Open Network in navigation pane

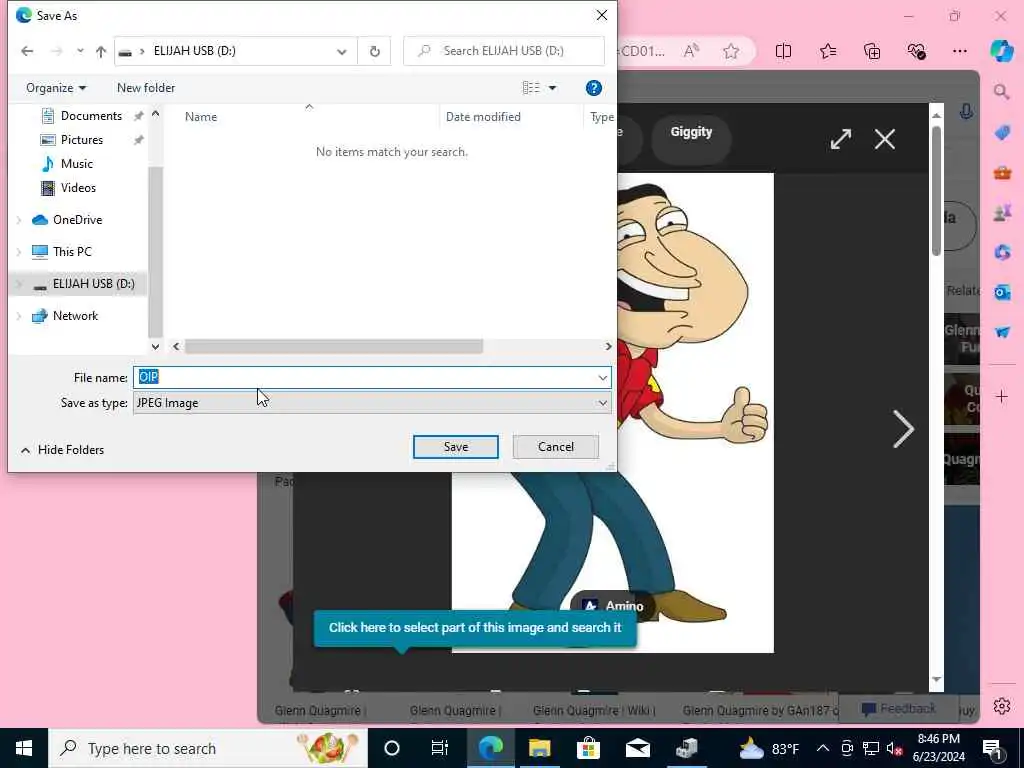click(75, 316)
